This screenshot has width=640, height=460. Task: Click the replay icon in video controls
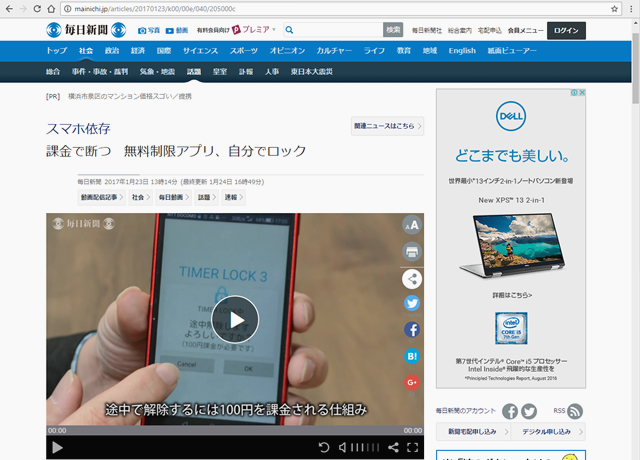[x=324, y=447]
